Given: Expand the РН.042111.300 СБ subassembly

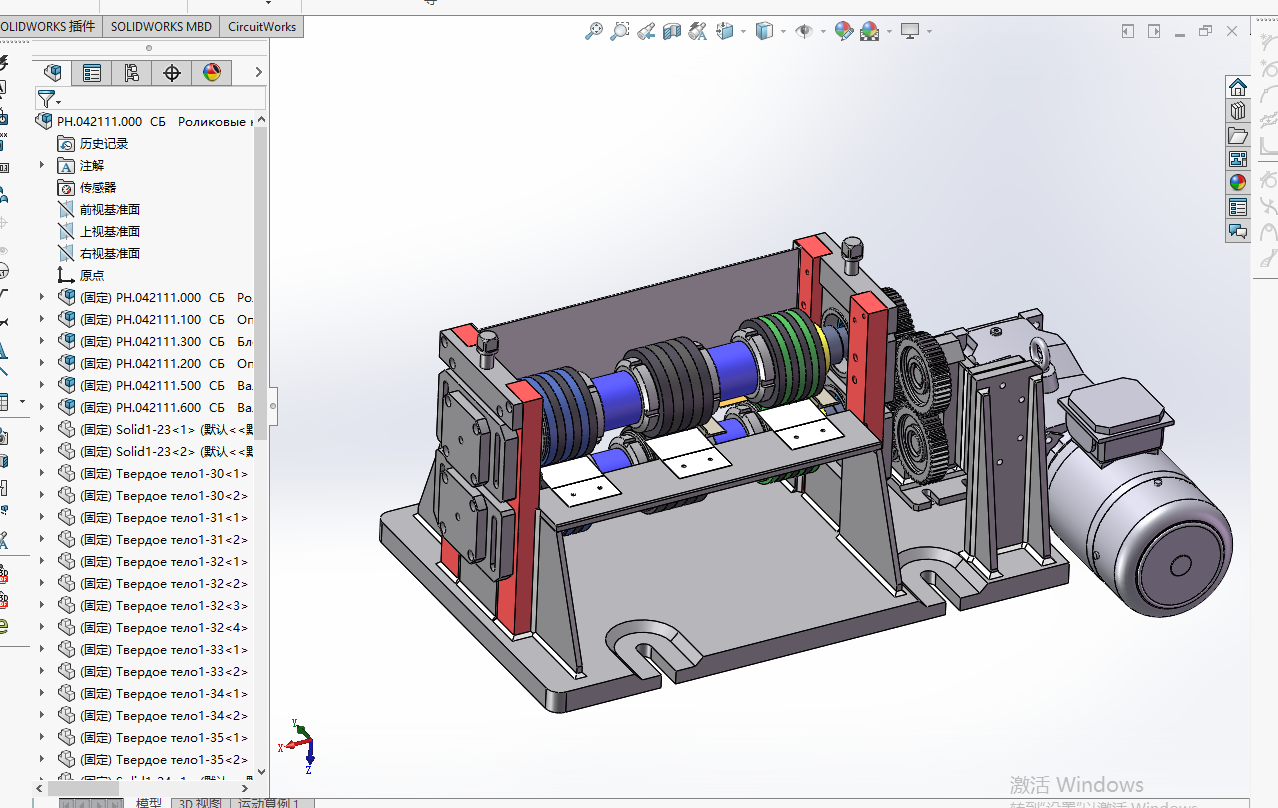Looking at the screenshot, I should point(42,341).
